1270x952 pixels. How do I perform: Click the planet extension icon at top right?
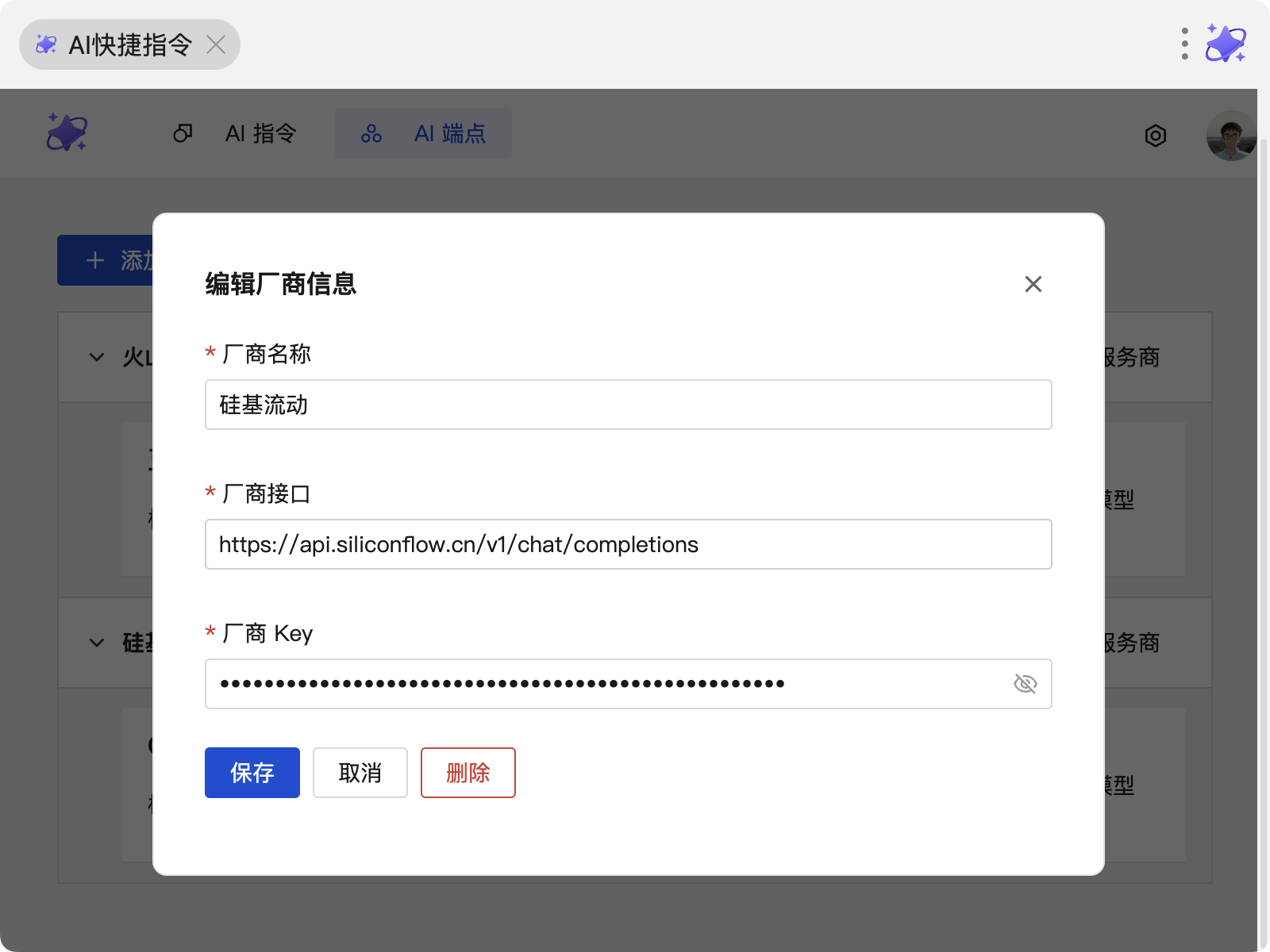(1226, 44)
